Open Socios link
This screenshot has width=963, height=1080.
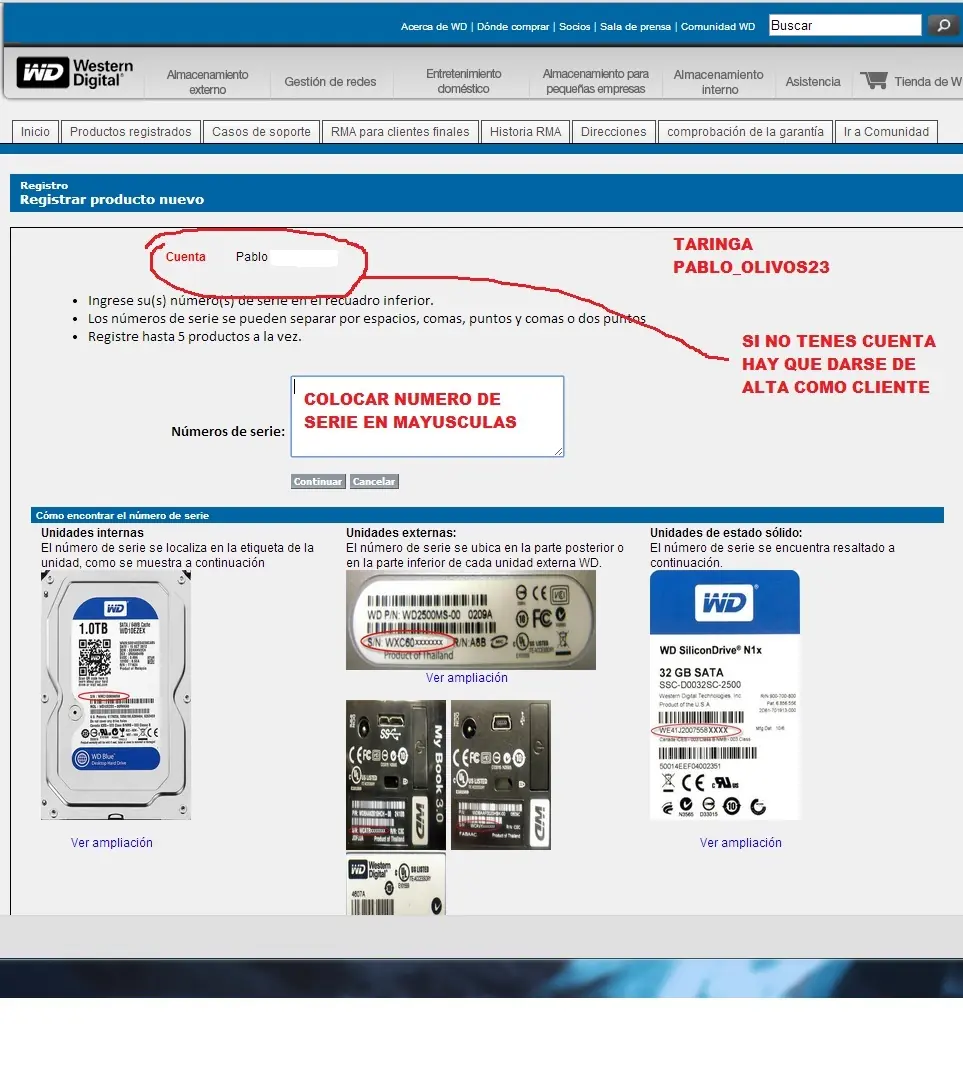click(x=574, y=26)
